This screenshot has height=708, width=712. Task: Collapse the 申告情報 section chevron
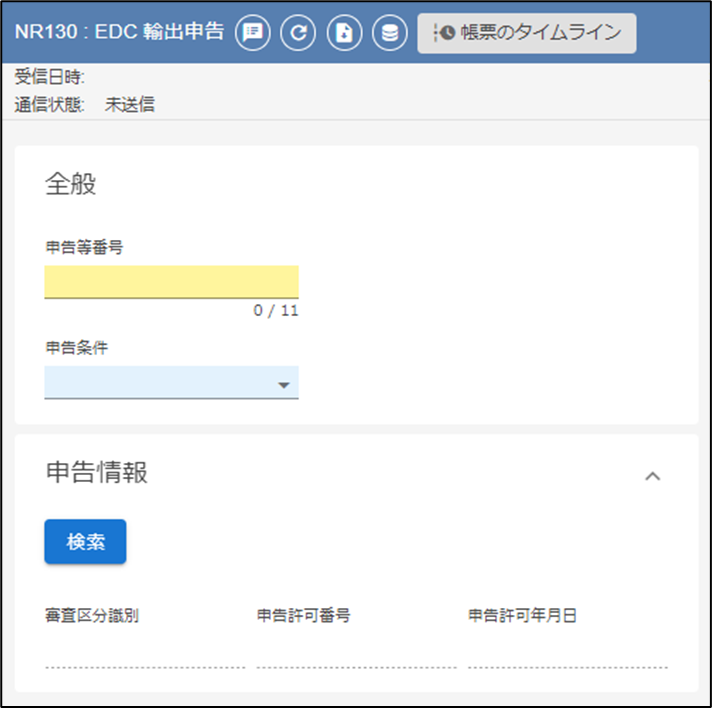tap(652, 476)
